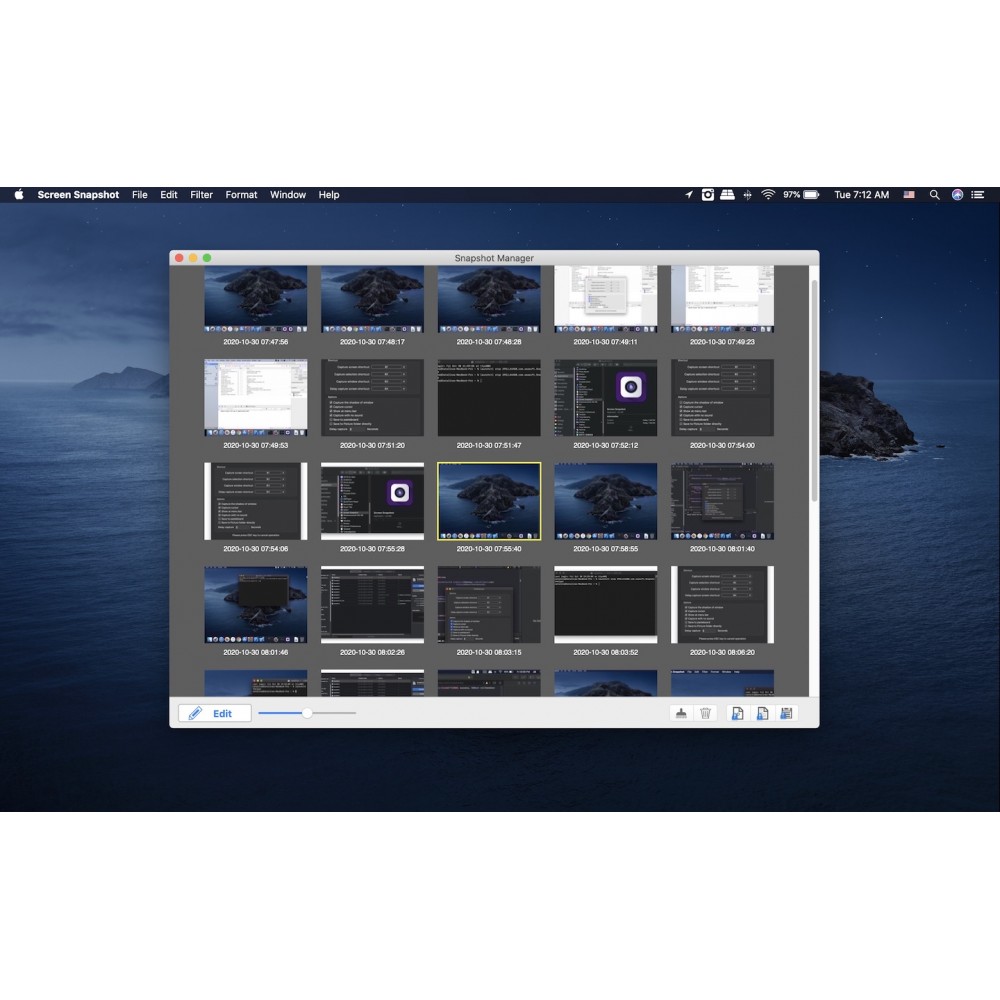This screenshot has height=1000, width=1000.
Task: Click the first document export icon
Action: 737,713
